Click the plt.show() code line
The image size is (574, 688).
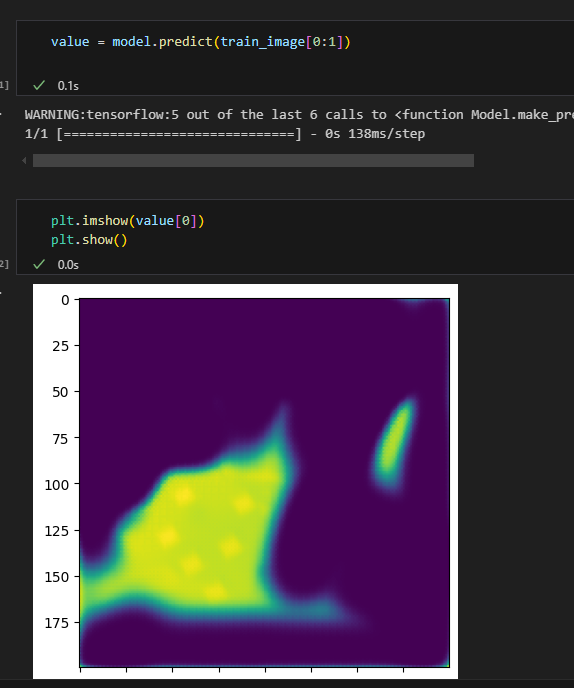tap(89, 240)
